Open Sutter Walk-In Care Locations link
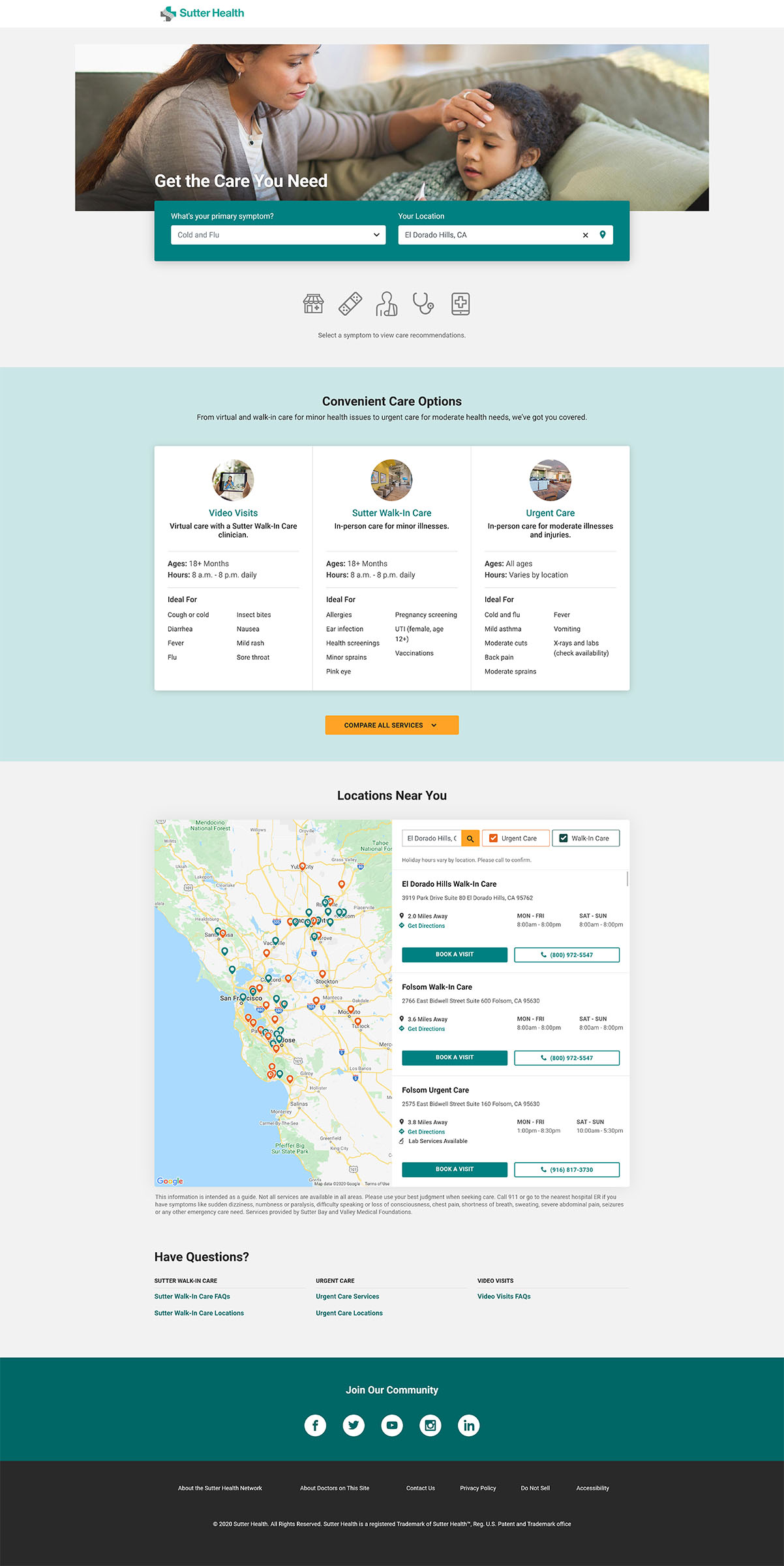The width and height of the screenshot is (784, 1566). pyautogui.click(x=199, y=1313)
